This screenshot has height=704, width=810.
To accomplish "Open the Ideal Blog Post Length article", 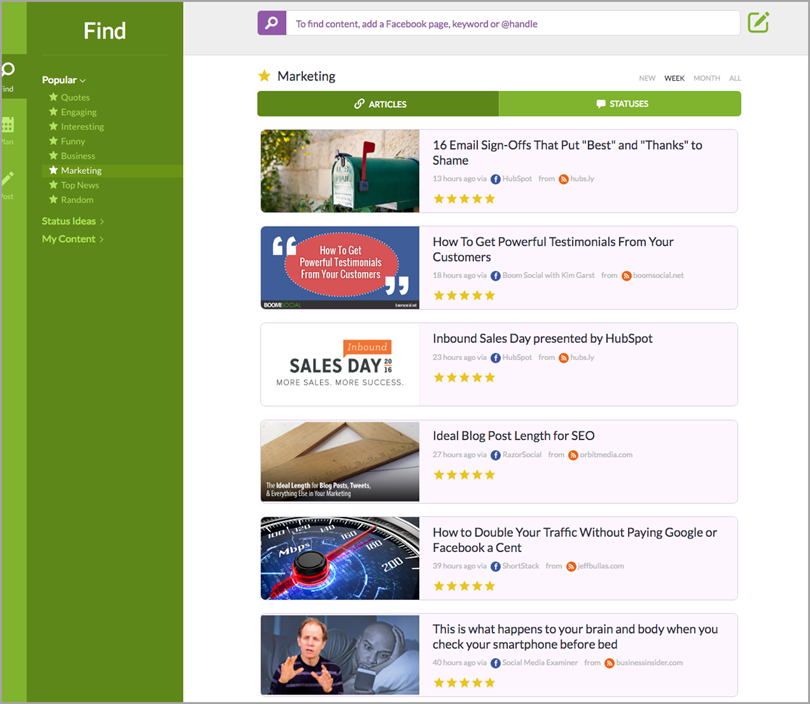I will pos(513,436).
